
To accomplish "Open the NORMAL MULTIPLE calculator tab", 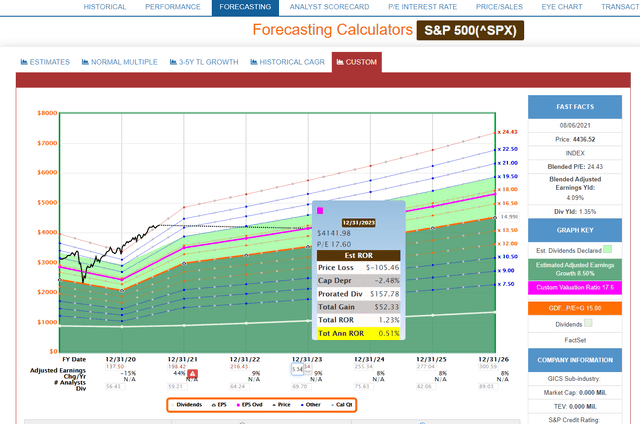I will click(120, 62).
